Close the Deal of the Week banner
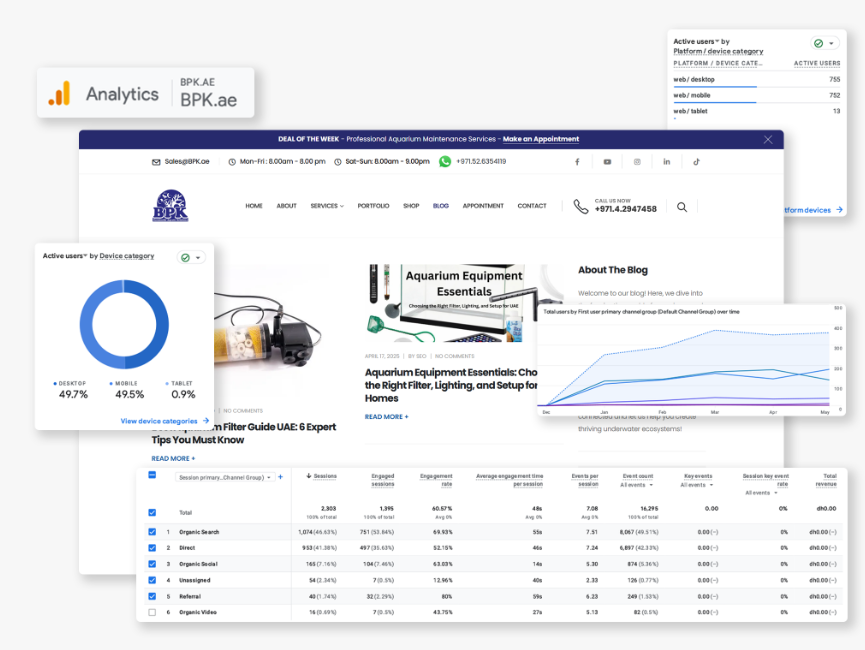 coord(768,139)
